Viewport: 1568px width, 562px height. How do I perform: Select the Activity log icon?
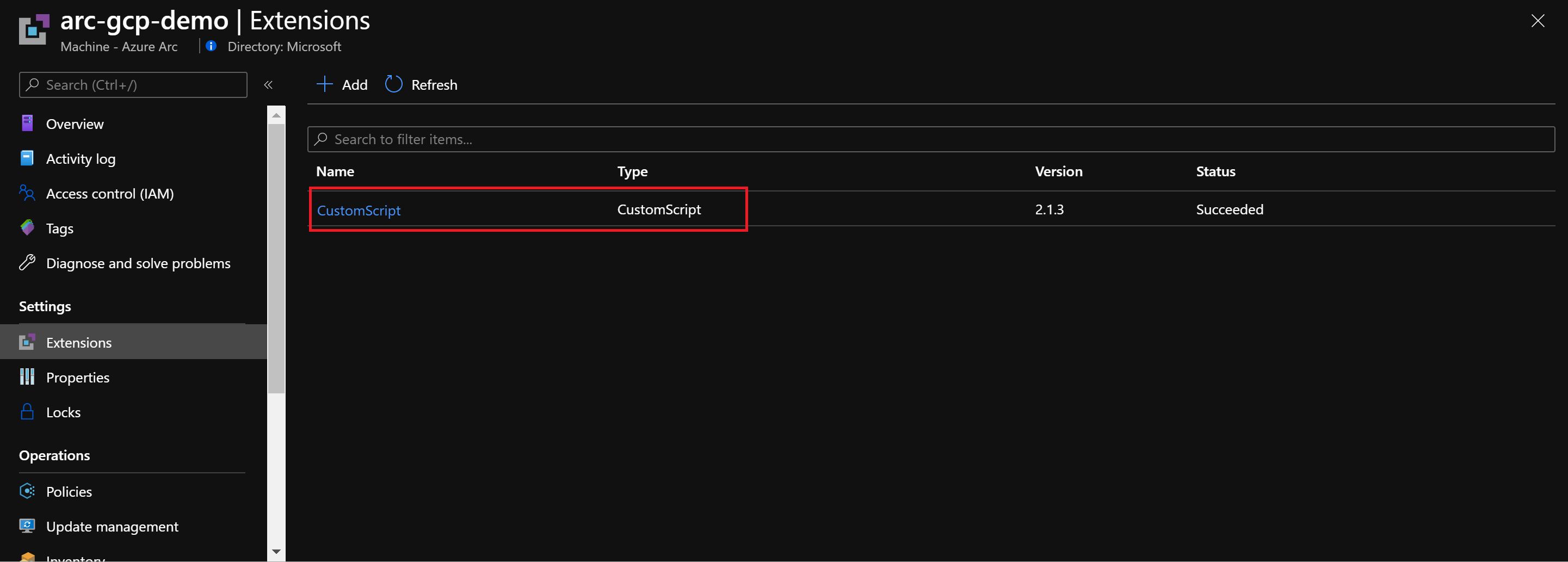click(x=27, y=158)
